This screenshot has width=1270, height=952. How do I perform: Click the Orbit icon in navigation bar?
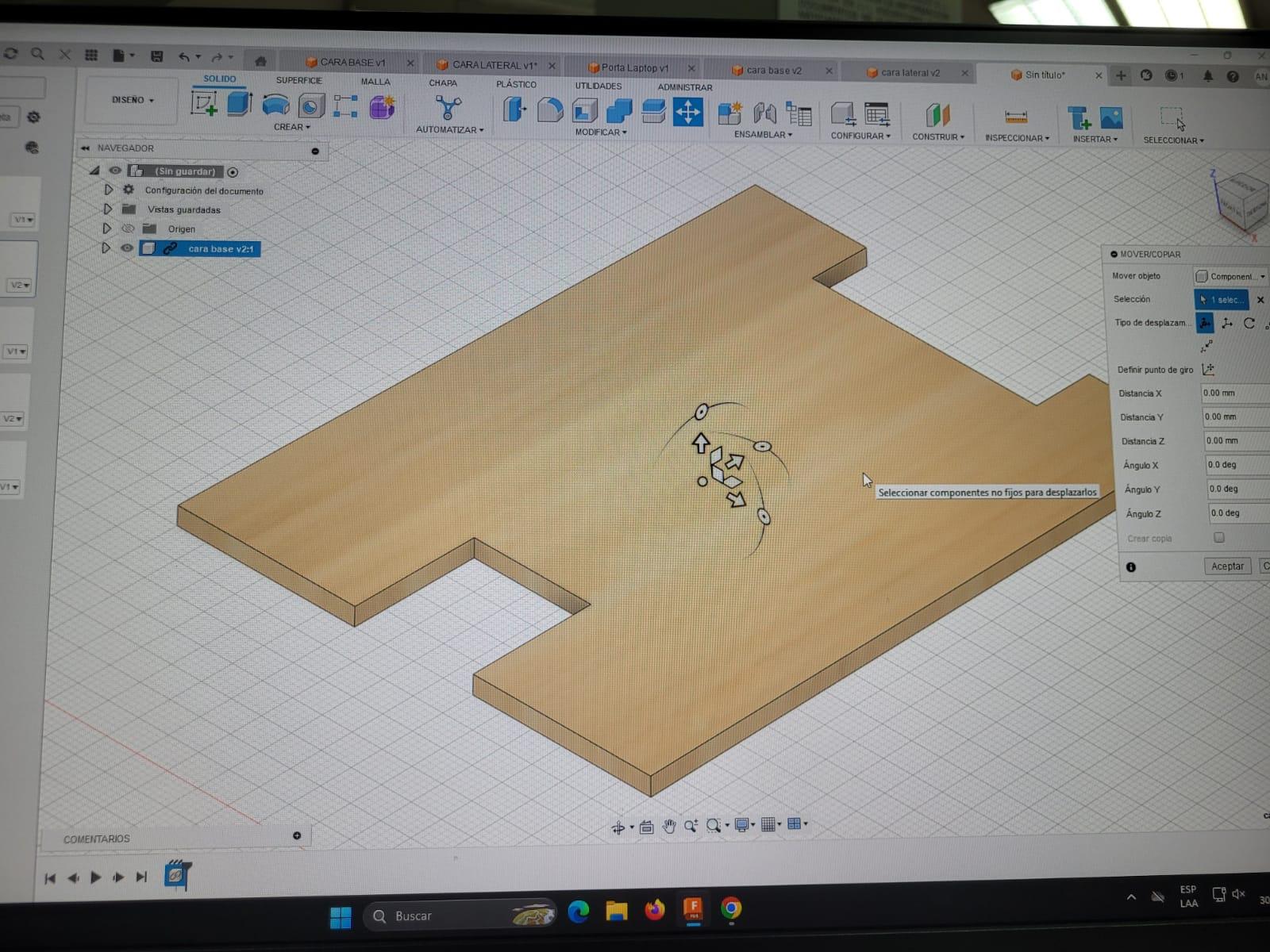click(618, 827)
